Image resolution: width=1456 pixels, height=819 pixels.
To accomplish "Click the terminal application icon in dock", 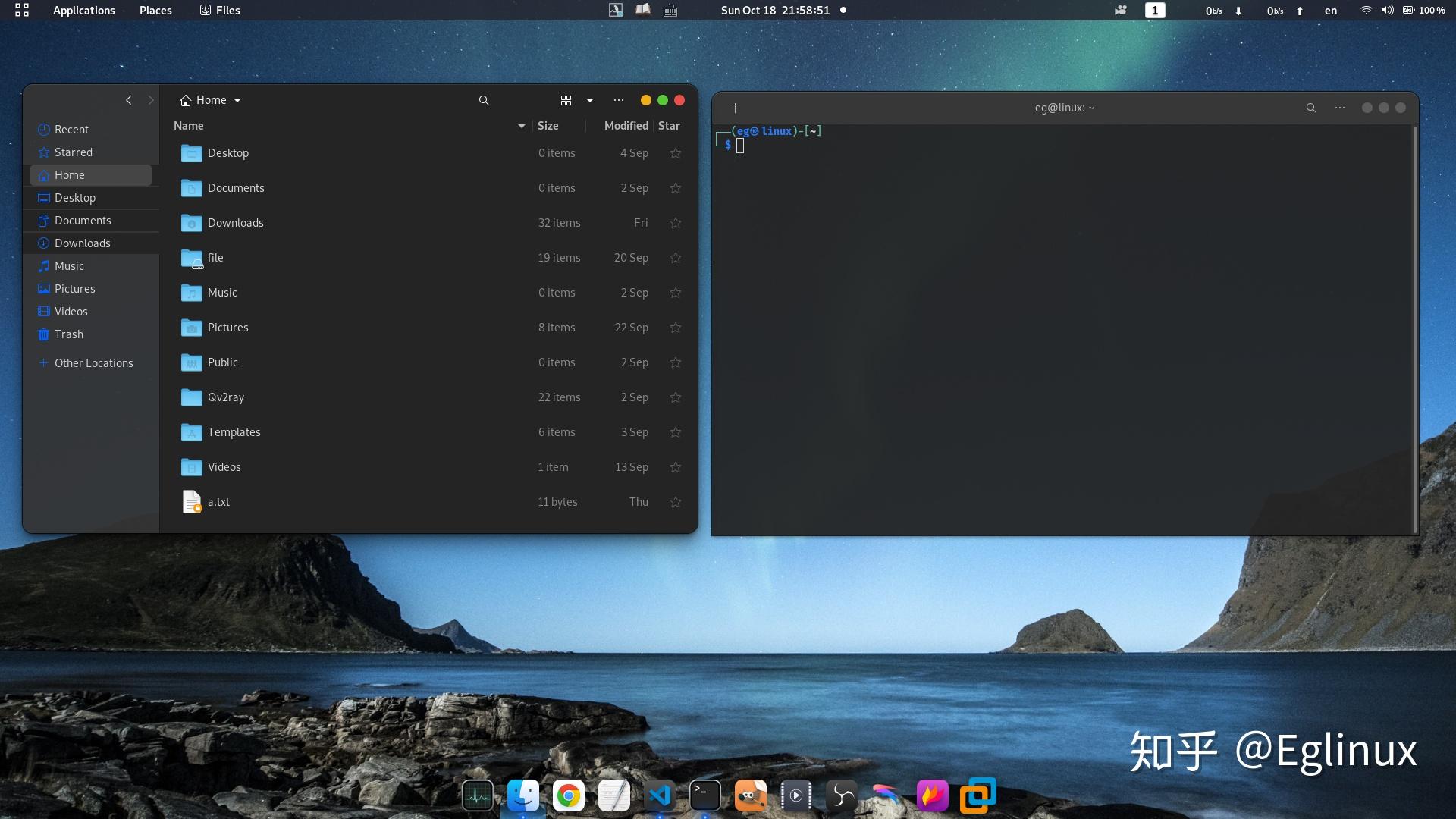I will pyautogui.click(x=705, y=795).
